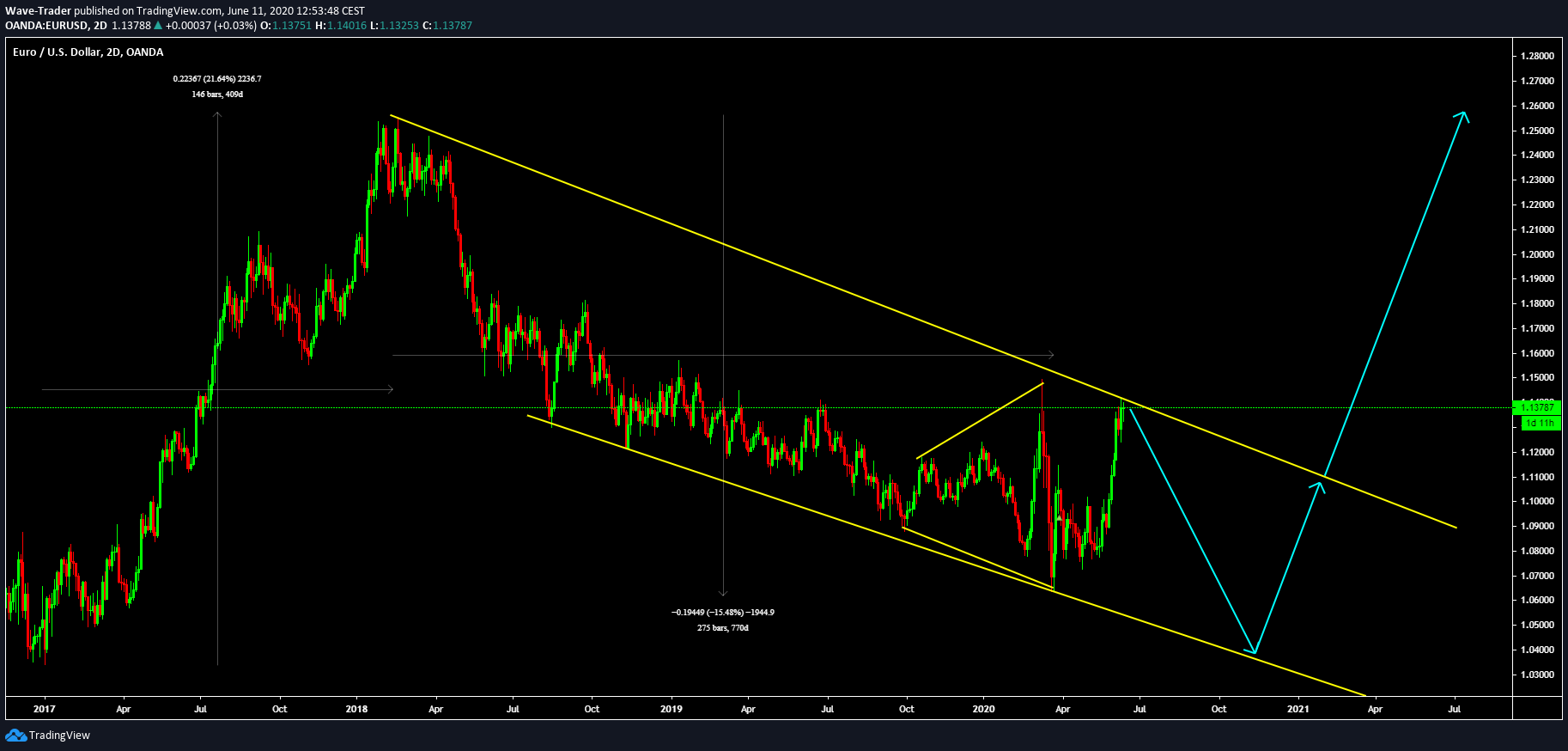Click the 2017 label on time axis
Image resolution: width=1568 pixels, height=751 pixels.
click(44, 709)
